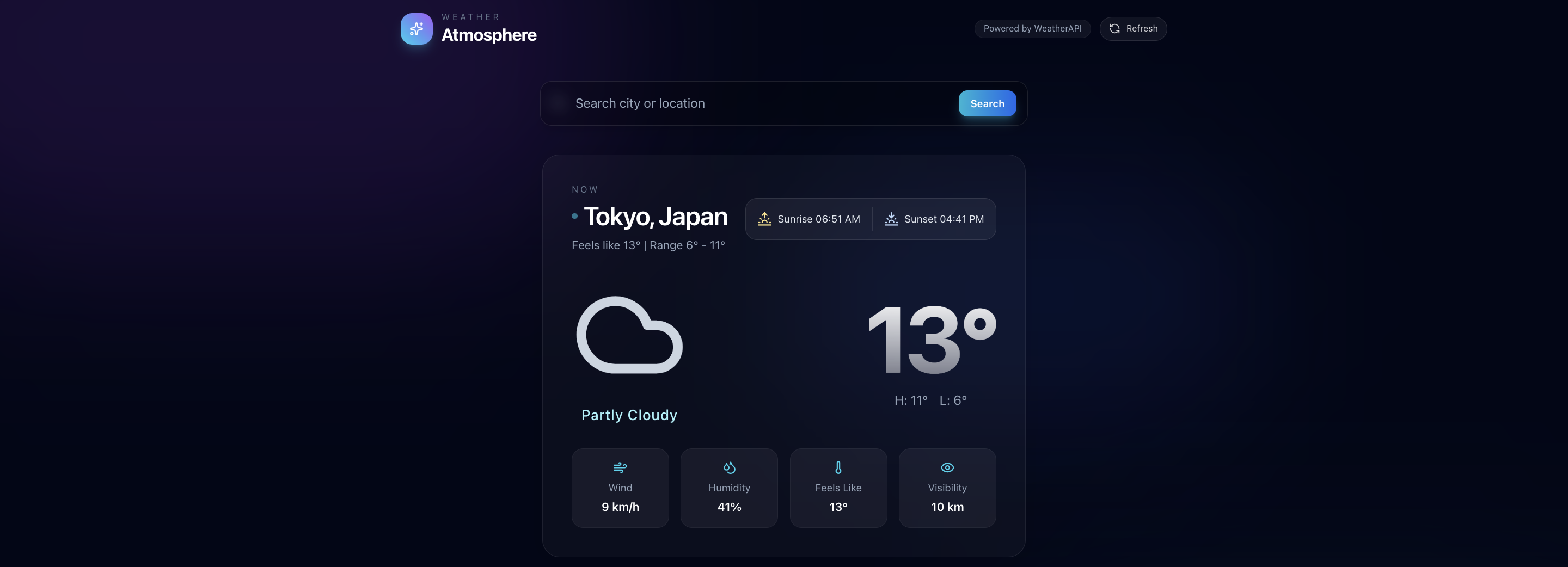Click the Wind stat card
The image size is (1568, 567).
620,488
